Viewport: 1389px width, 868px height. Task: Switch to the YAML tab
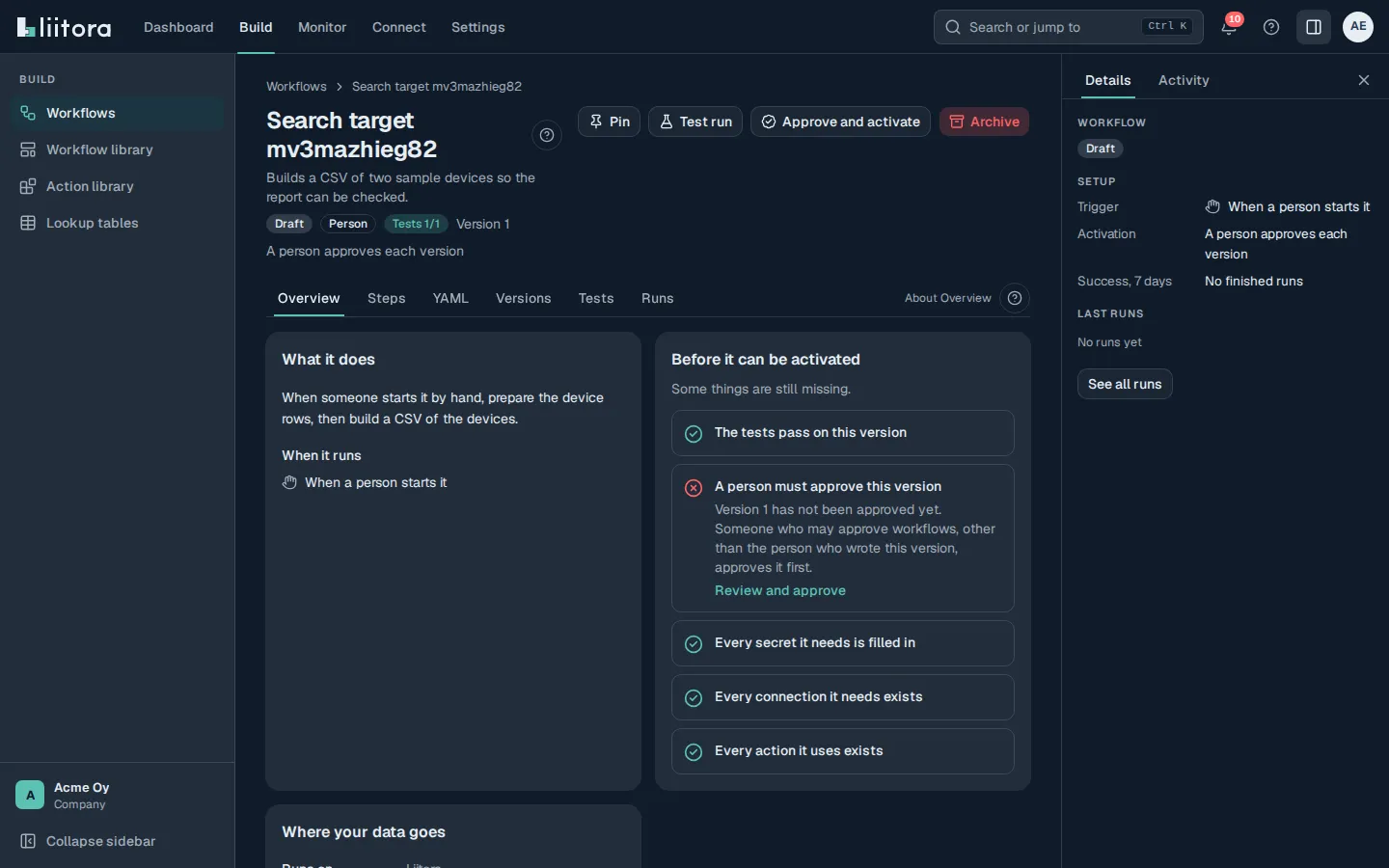[450, 298]
